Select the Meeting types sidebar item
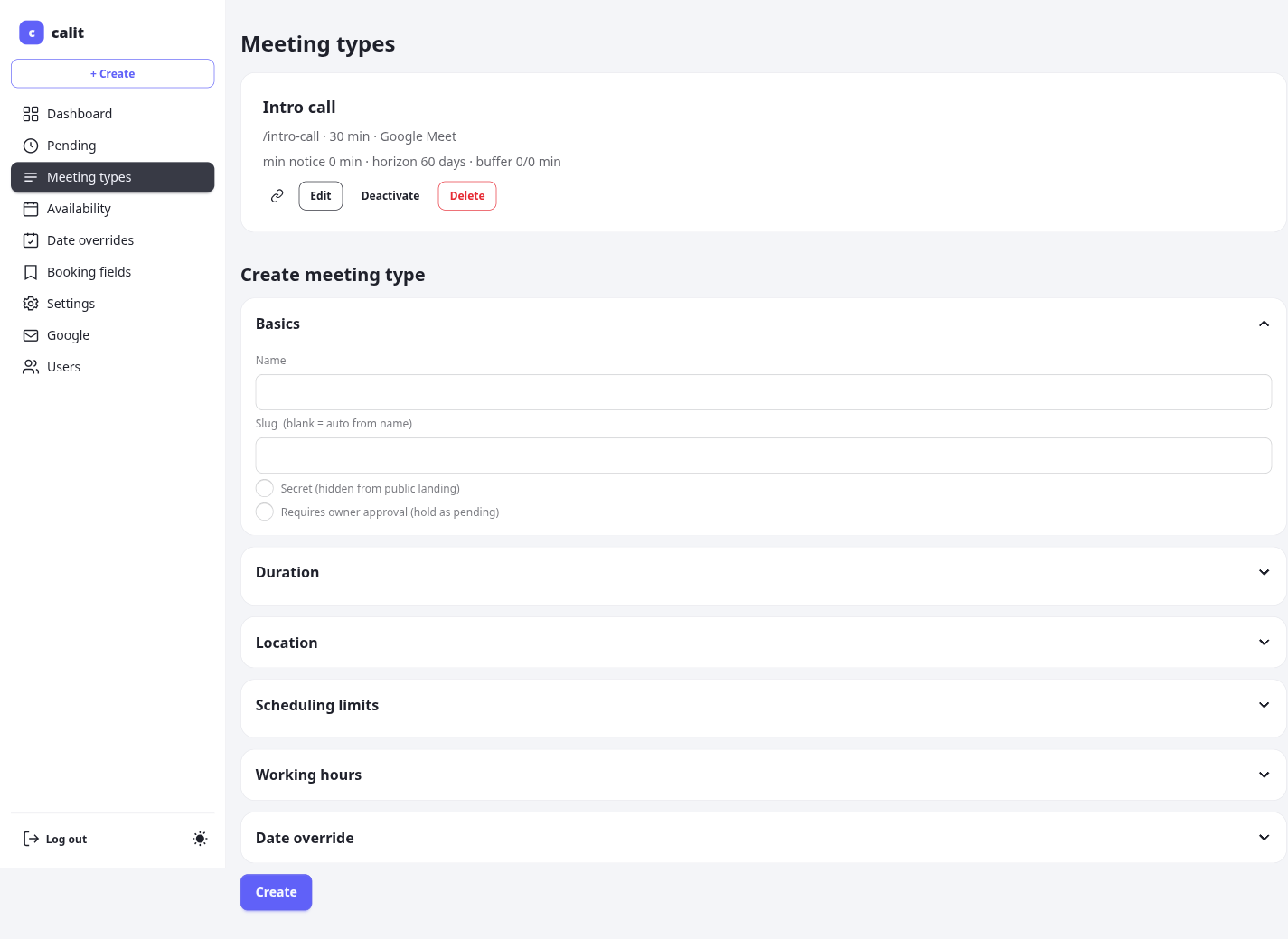1288x939 pixels. [112, 177]
